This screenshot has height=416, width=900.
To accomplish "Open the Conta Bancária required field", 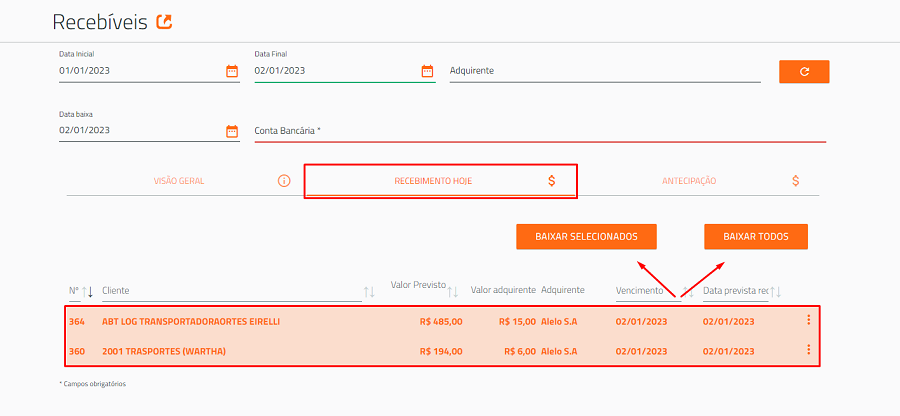I will [540, 131].
